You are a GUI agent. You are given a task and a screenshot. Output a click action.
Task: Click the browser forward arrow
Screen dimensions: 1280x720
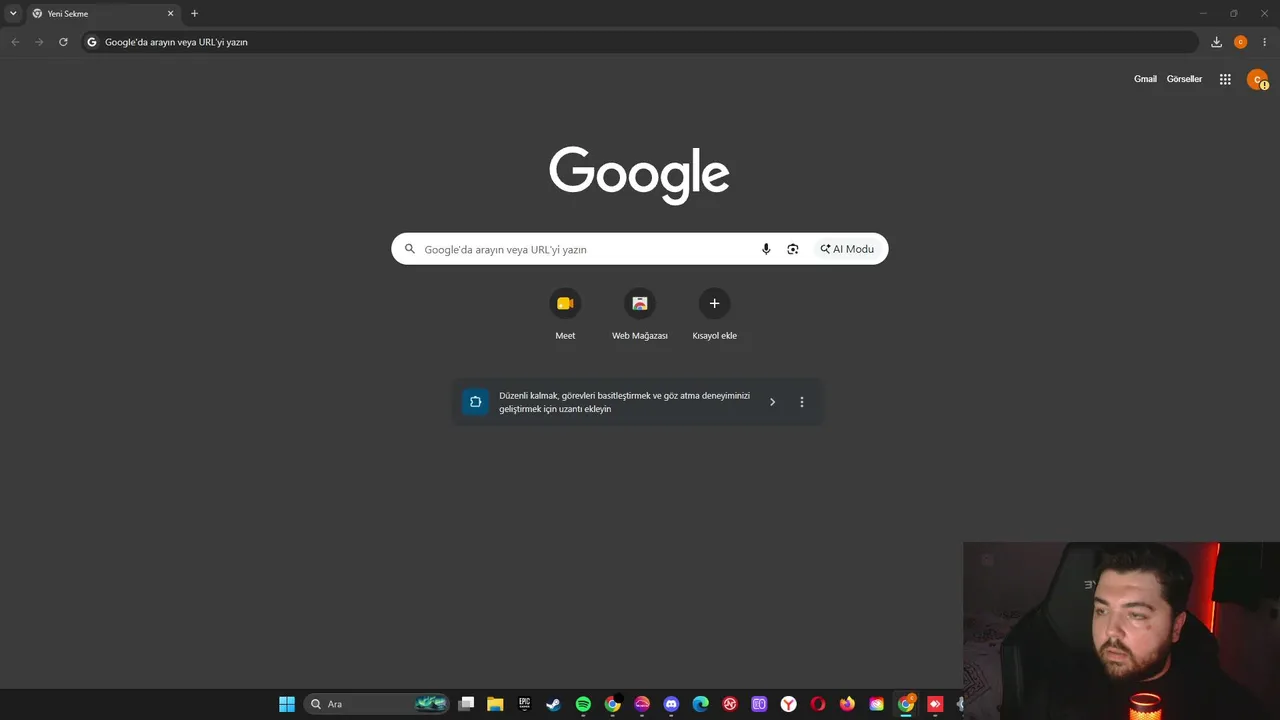point(39,42)
